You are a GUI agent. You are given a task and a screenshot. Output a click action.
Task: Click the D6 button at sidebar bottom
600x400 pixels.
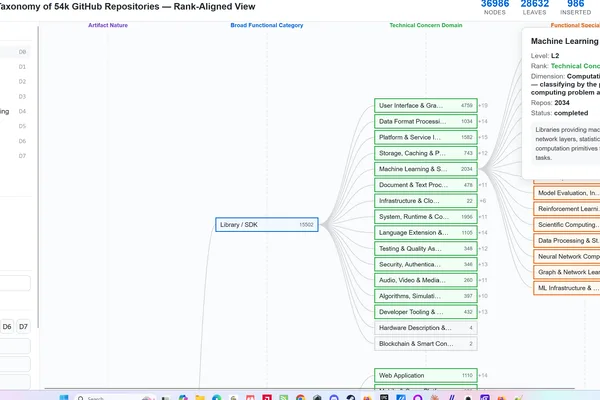coord(7,327)
